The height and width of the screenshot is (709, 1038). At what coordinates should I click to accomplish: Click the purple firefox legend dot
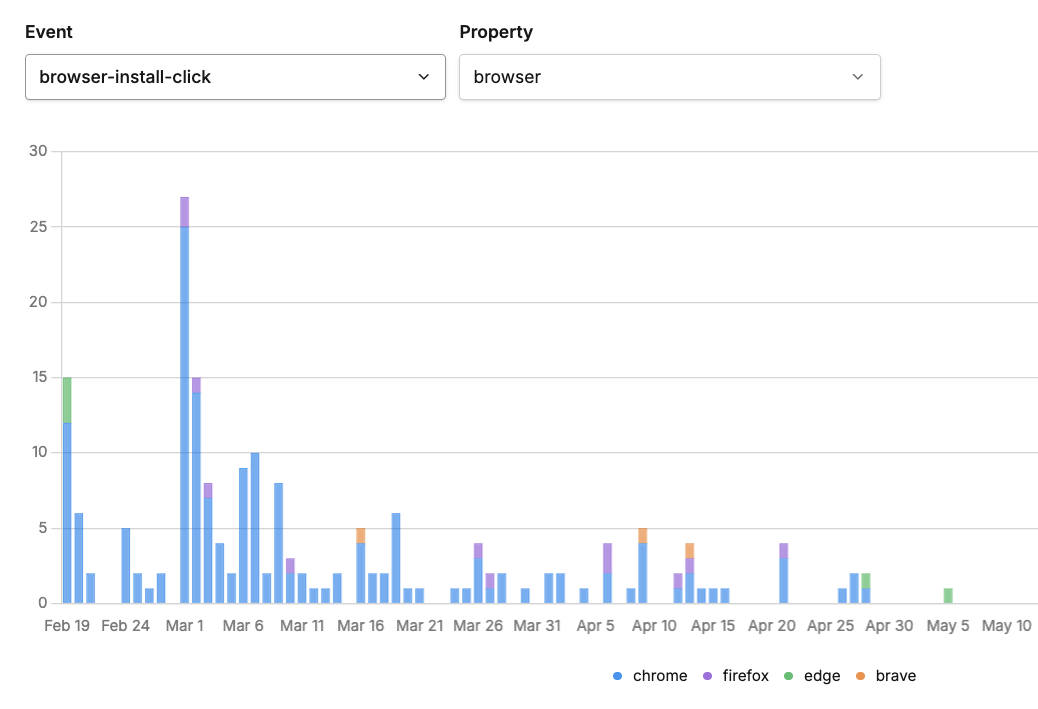(708, 676)
